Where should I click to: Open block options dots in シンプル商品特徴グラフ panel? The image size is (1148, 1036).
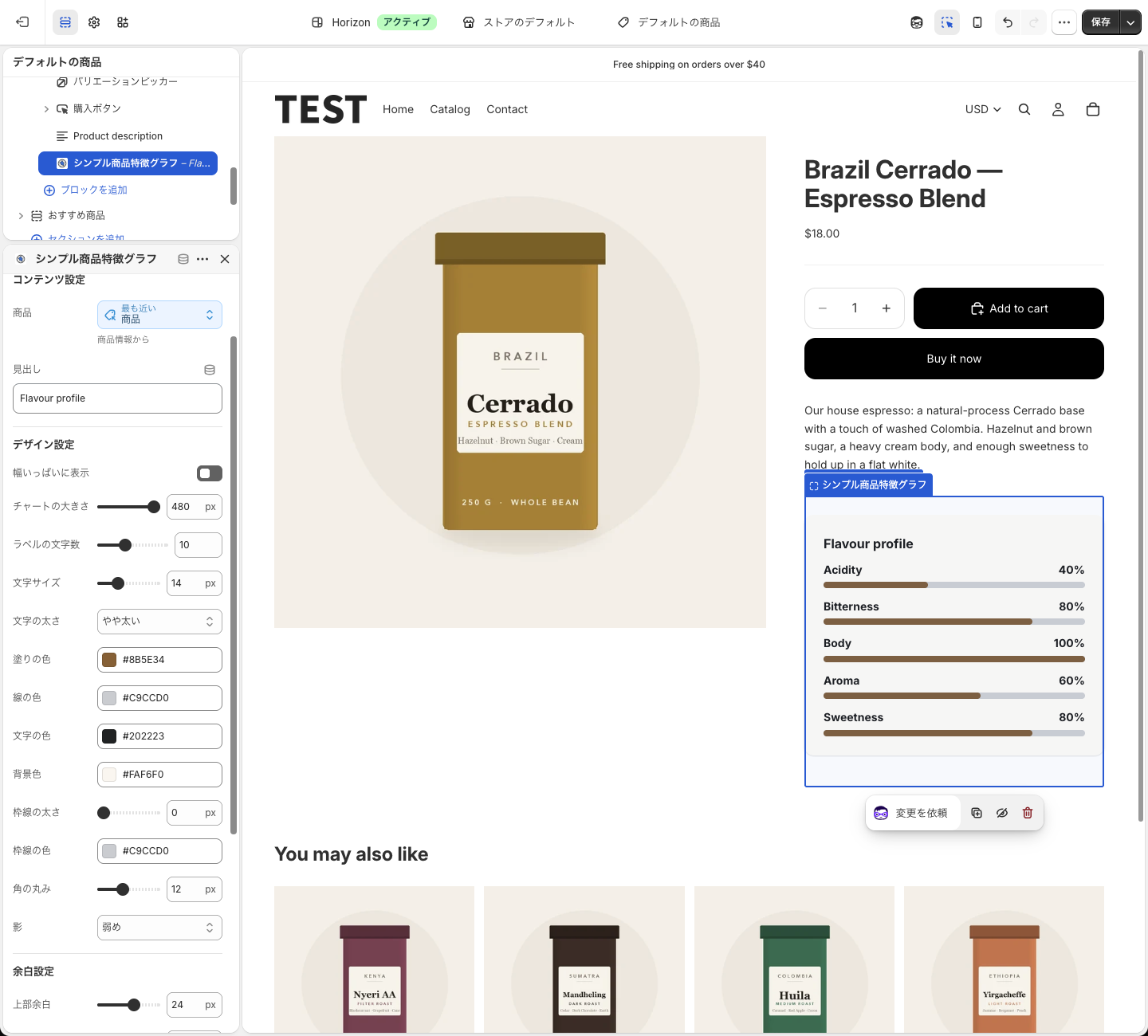(x=202, y=259)
